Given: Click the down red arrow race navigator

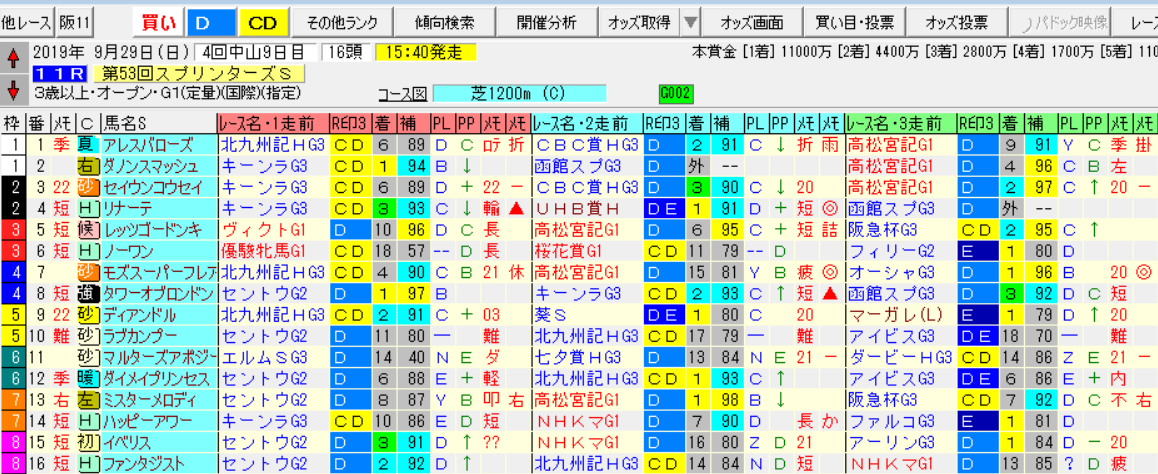Looking at the screenshot, I should click(x=14, y=89).
